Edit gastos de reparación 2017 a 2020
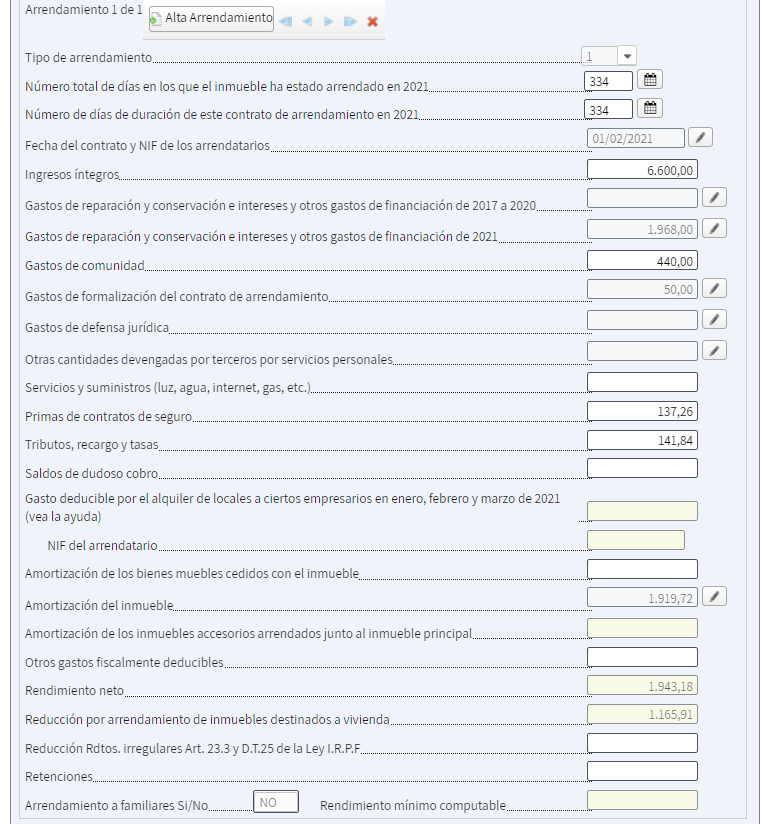Viewport: 762px width, 824px height. [x=714, y=197]
